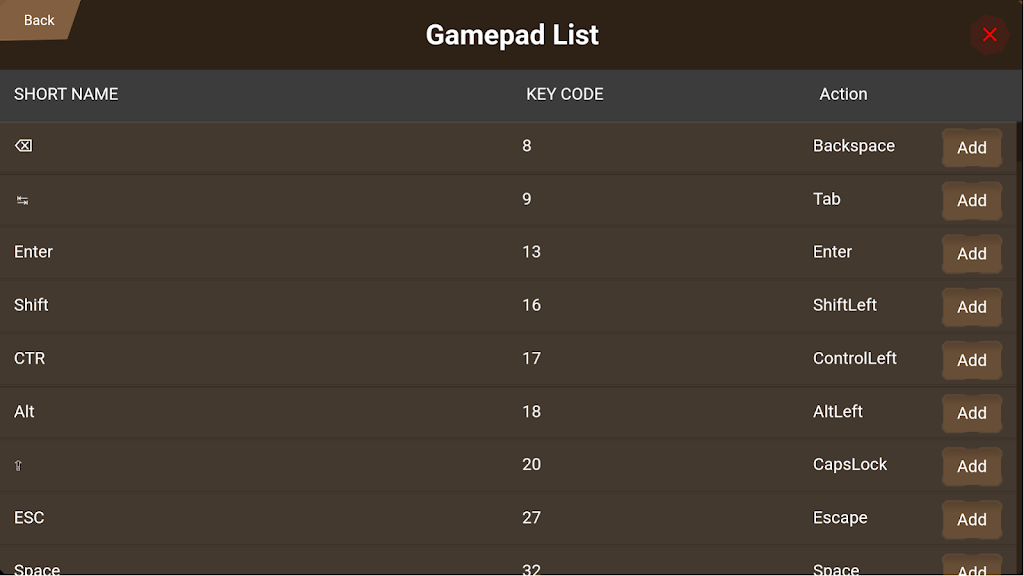1024x576 pixels.
Task: Add the Backspace key action
Action: click(x=971, y=148)
